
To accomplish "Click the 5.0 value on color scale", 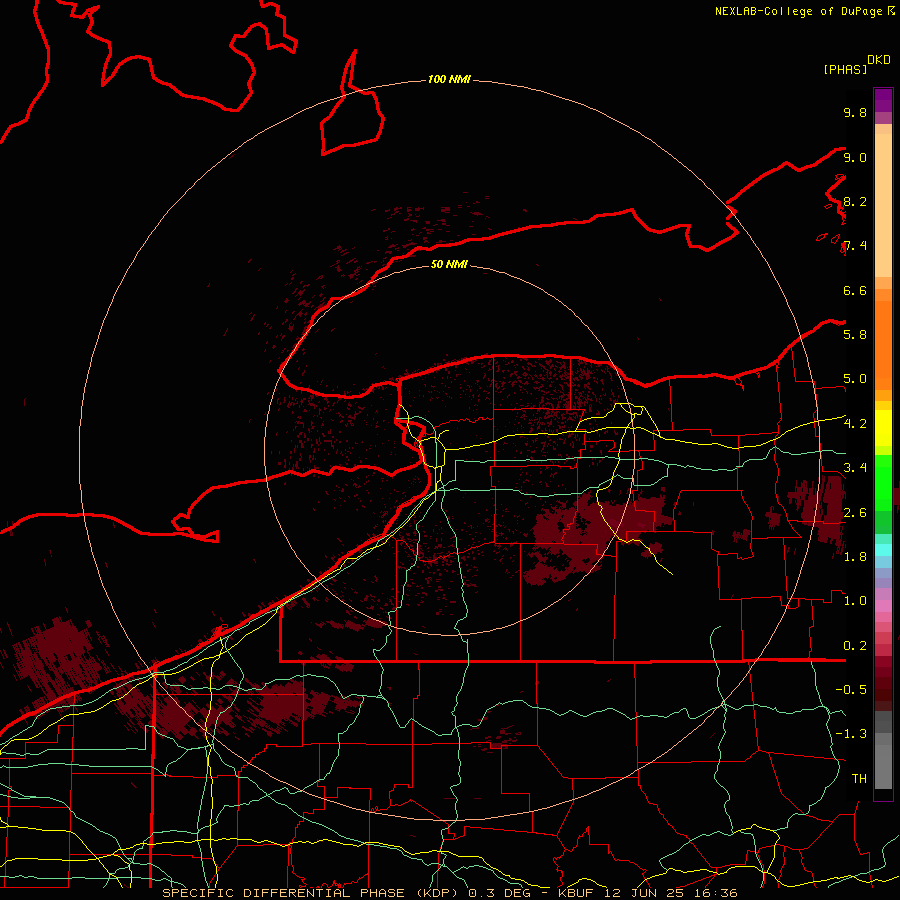I will 855,379.
